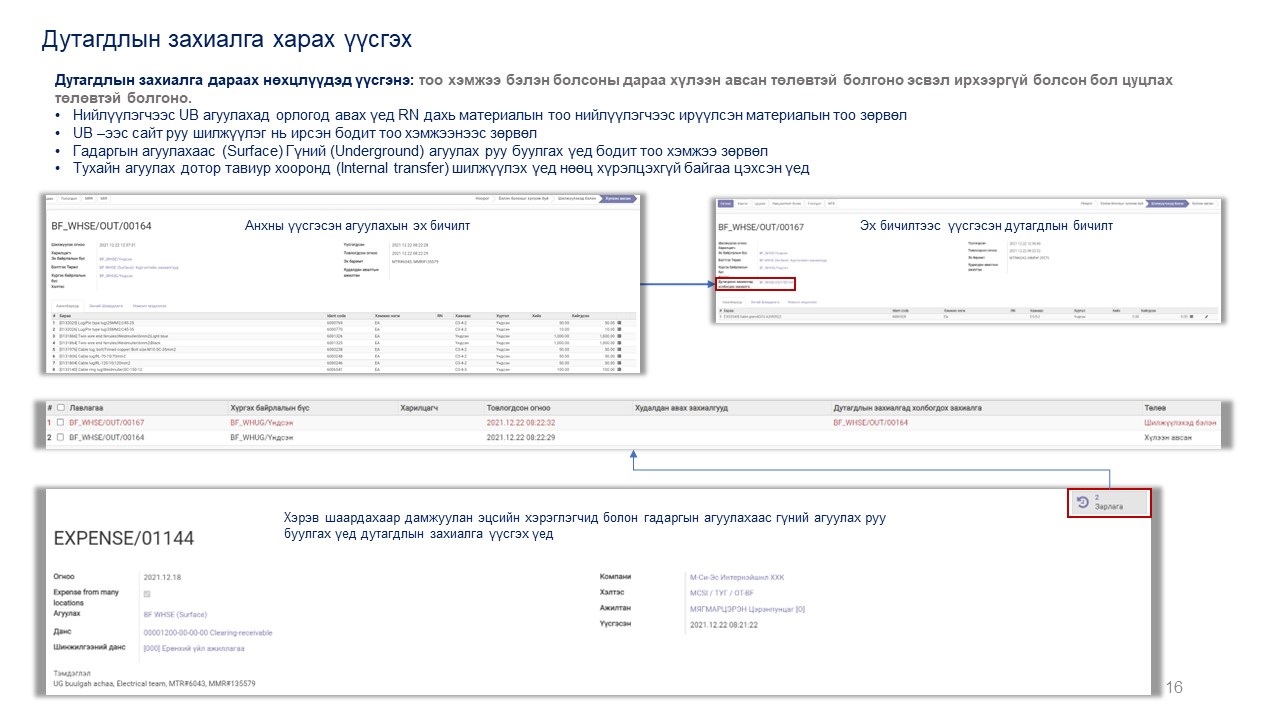Open company link М-Си-Эс Интернэйшнл ХХК
Screen dimensions: 1280x720
click(x=737, y=577)
